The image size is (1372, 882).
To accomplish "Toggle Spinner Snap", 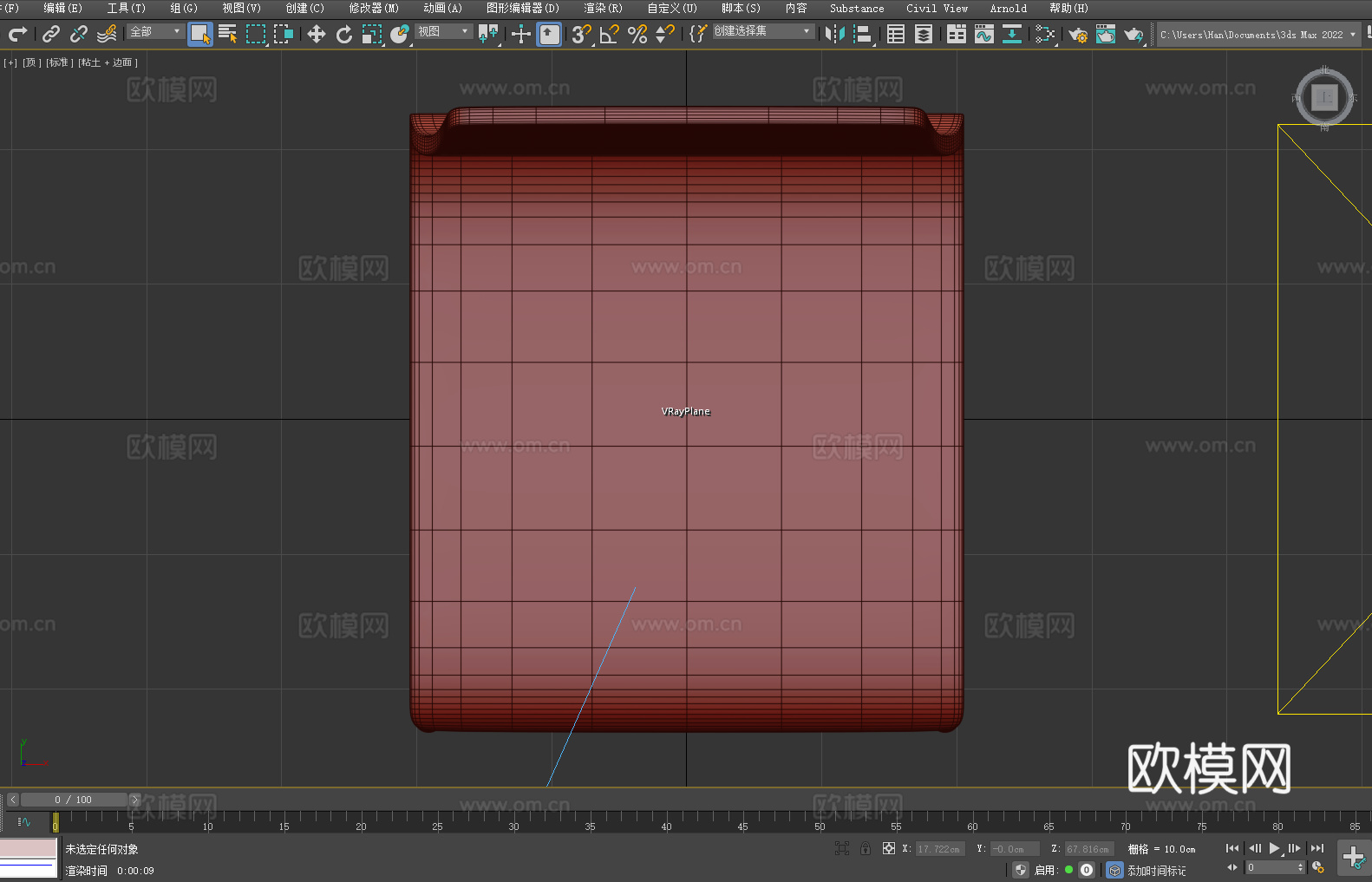I will tap(665, 34).
